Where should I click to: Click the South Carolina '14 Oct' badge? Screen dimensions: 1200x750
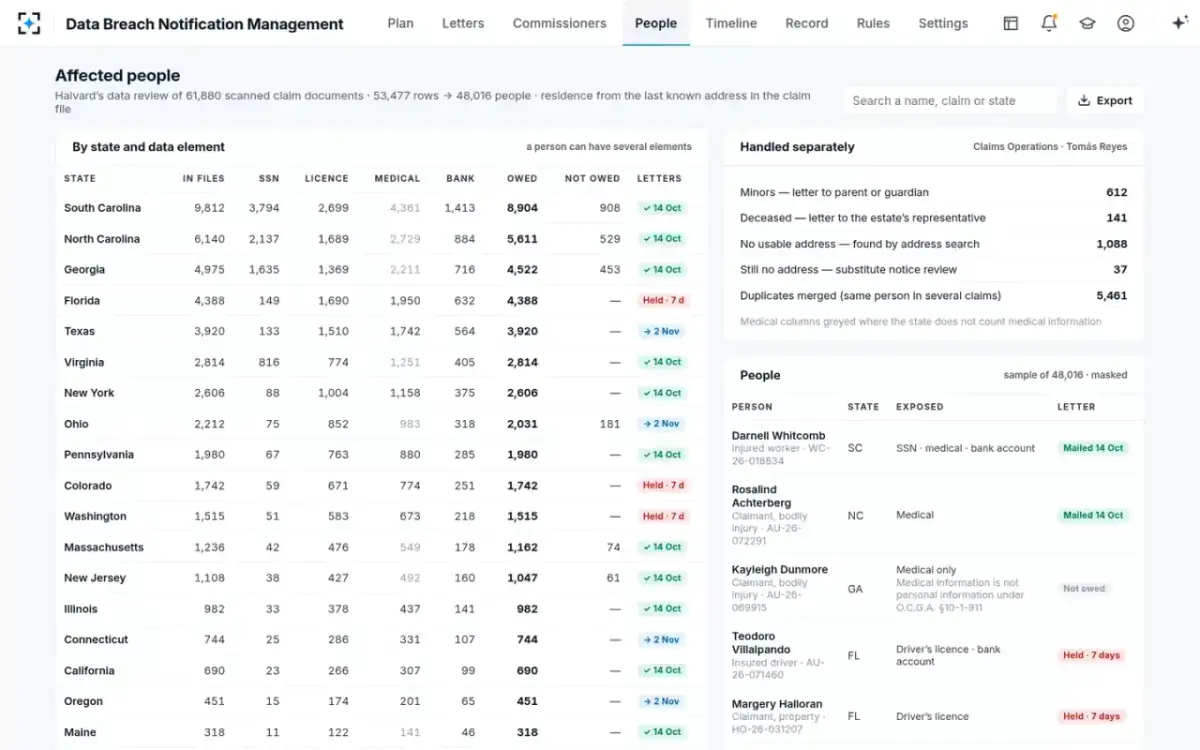point(662,208)
